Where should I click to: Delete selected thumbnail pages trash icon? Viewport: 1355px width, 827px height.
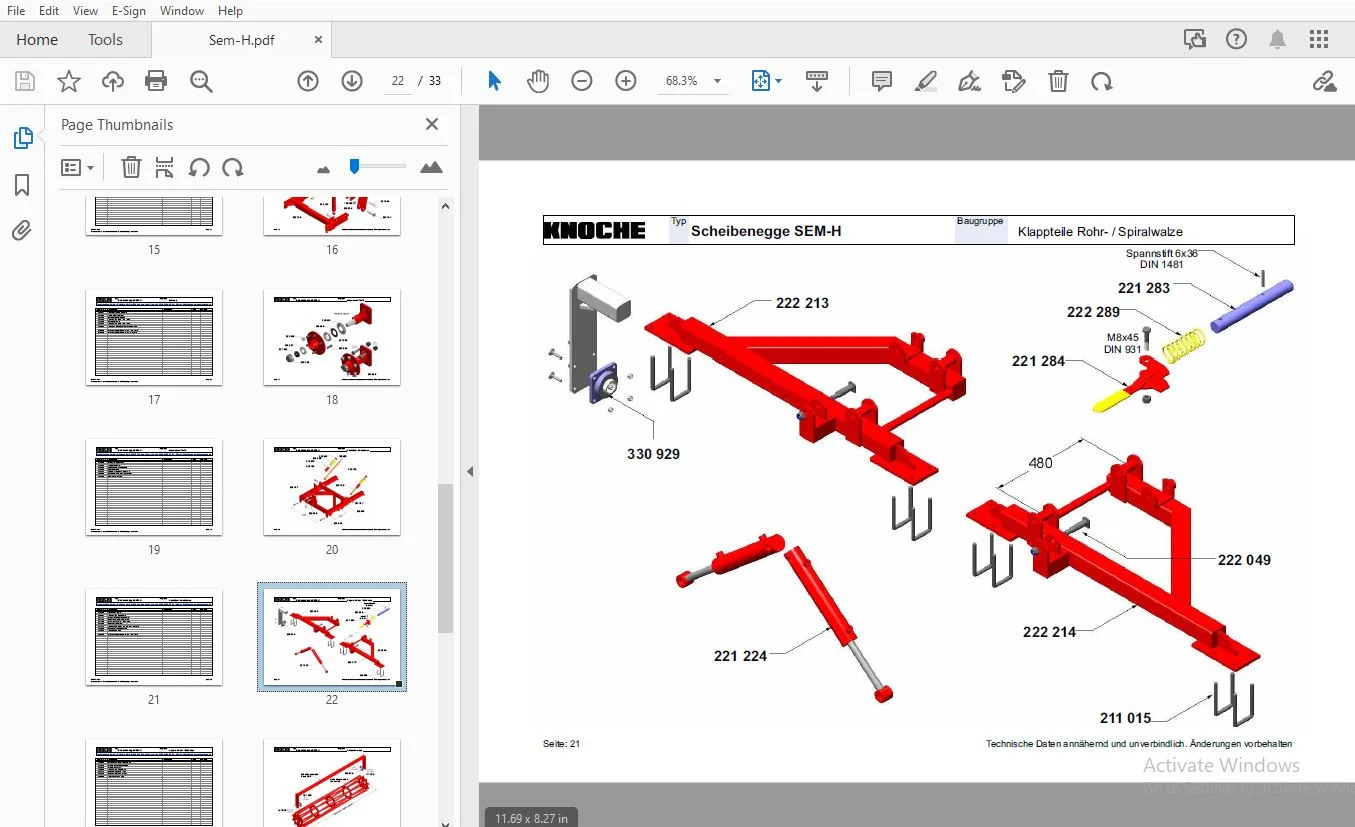[131, 167]
